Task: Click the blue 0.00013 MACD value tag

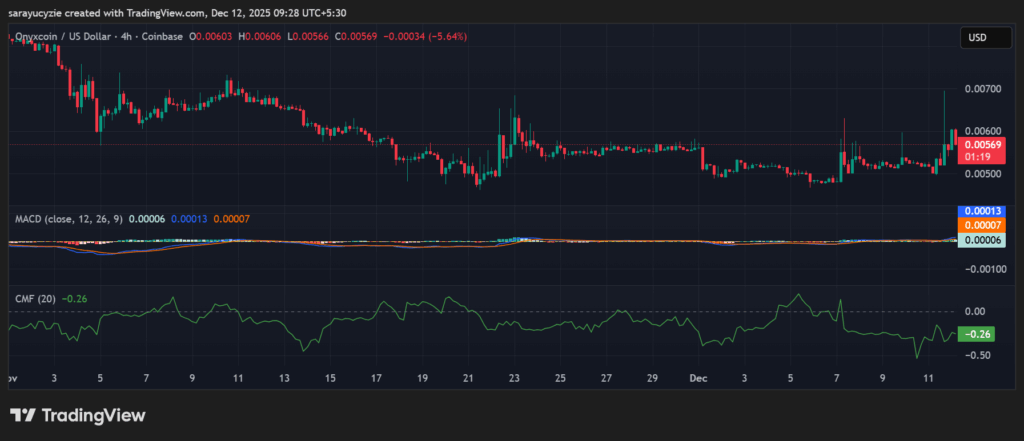Action: (x=977, y=212)
